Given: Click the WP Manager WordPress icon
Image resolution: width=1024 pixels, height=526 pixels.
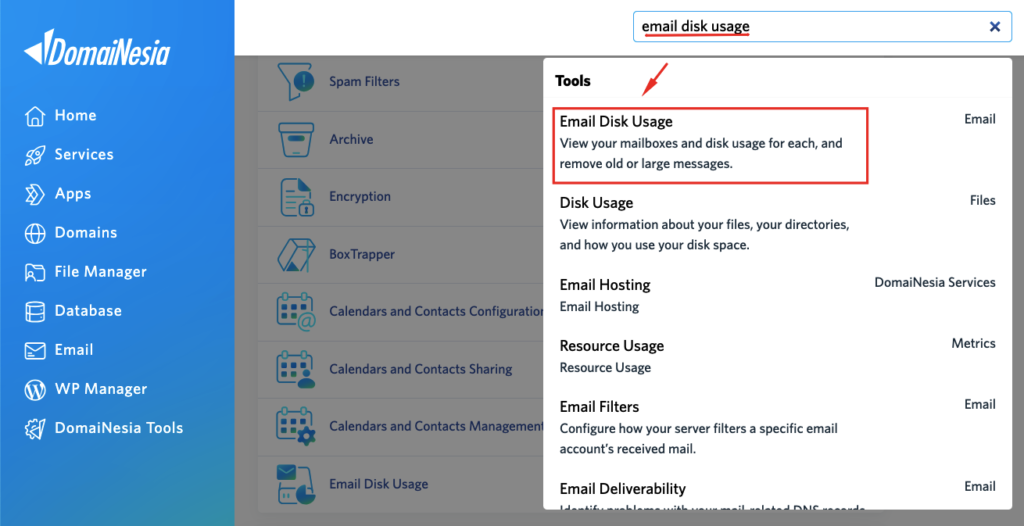Looking at the screenshot, I should [35, 389].
